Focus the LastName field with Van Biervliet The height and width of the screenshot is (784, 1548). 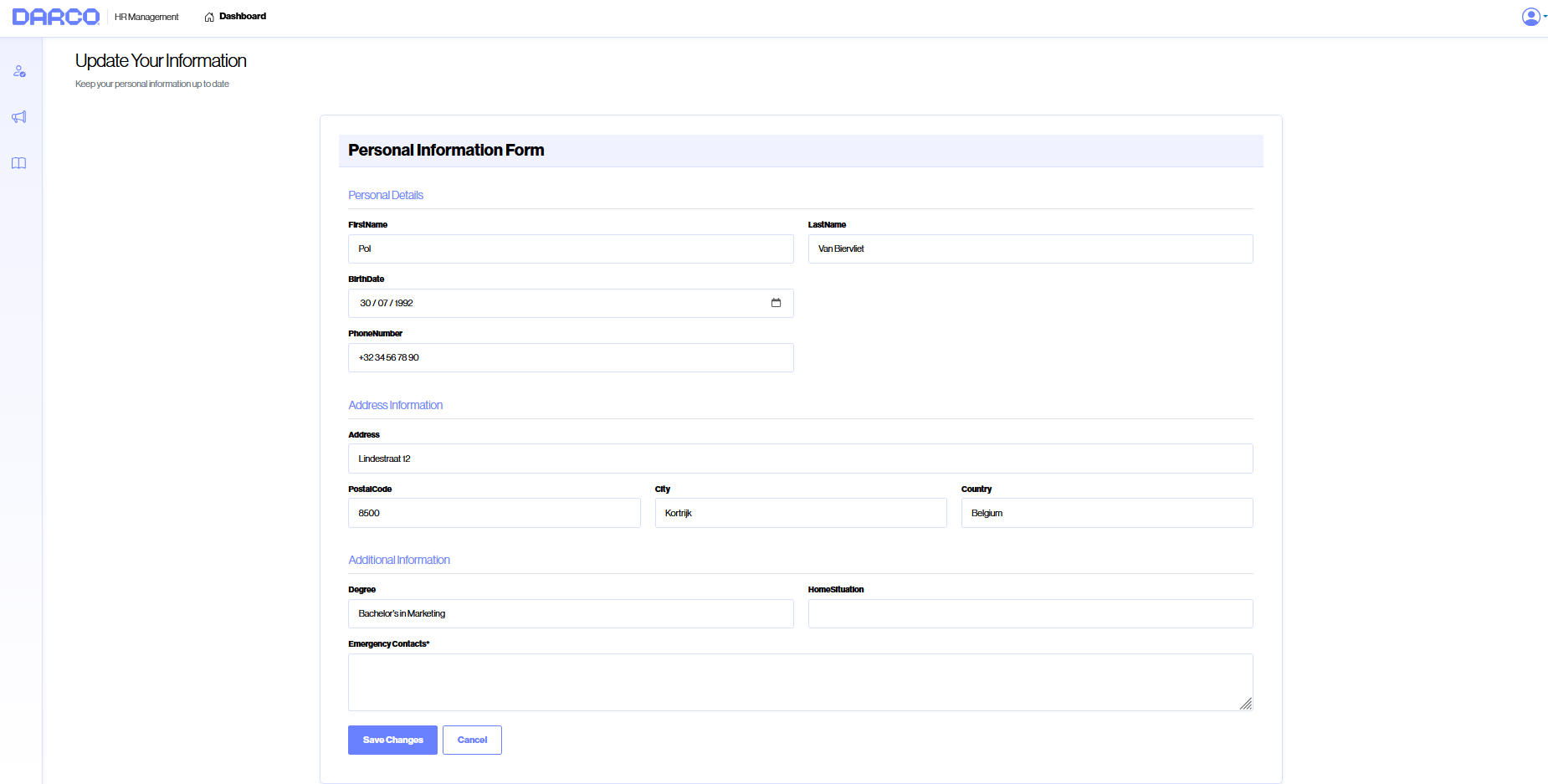[x=1030, y=249]
